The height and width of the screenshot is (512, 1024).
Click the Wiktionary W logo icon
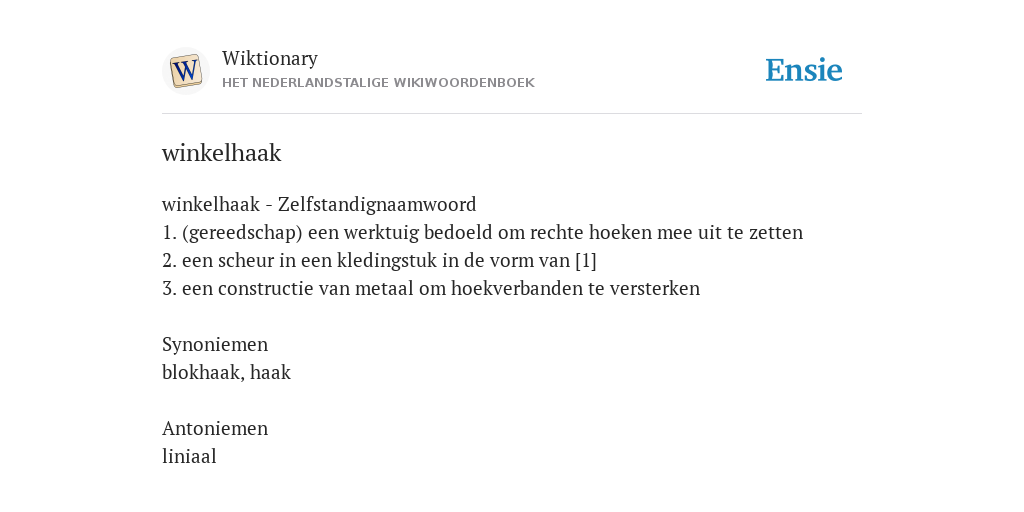click(x=185, y=71)
